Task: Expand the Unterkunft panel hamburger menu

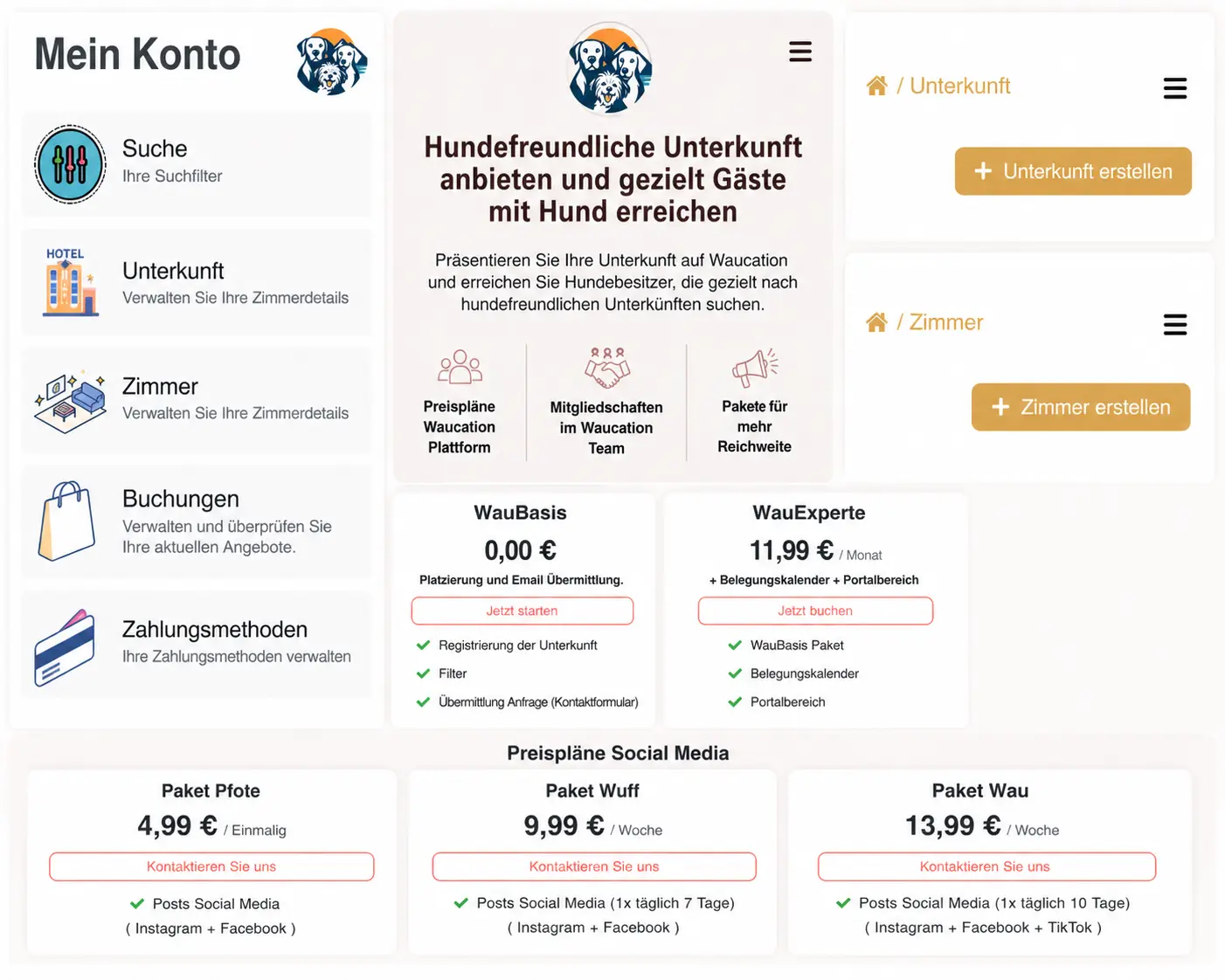Action: click(1174, 88)
